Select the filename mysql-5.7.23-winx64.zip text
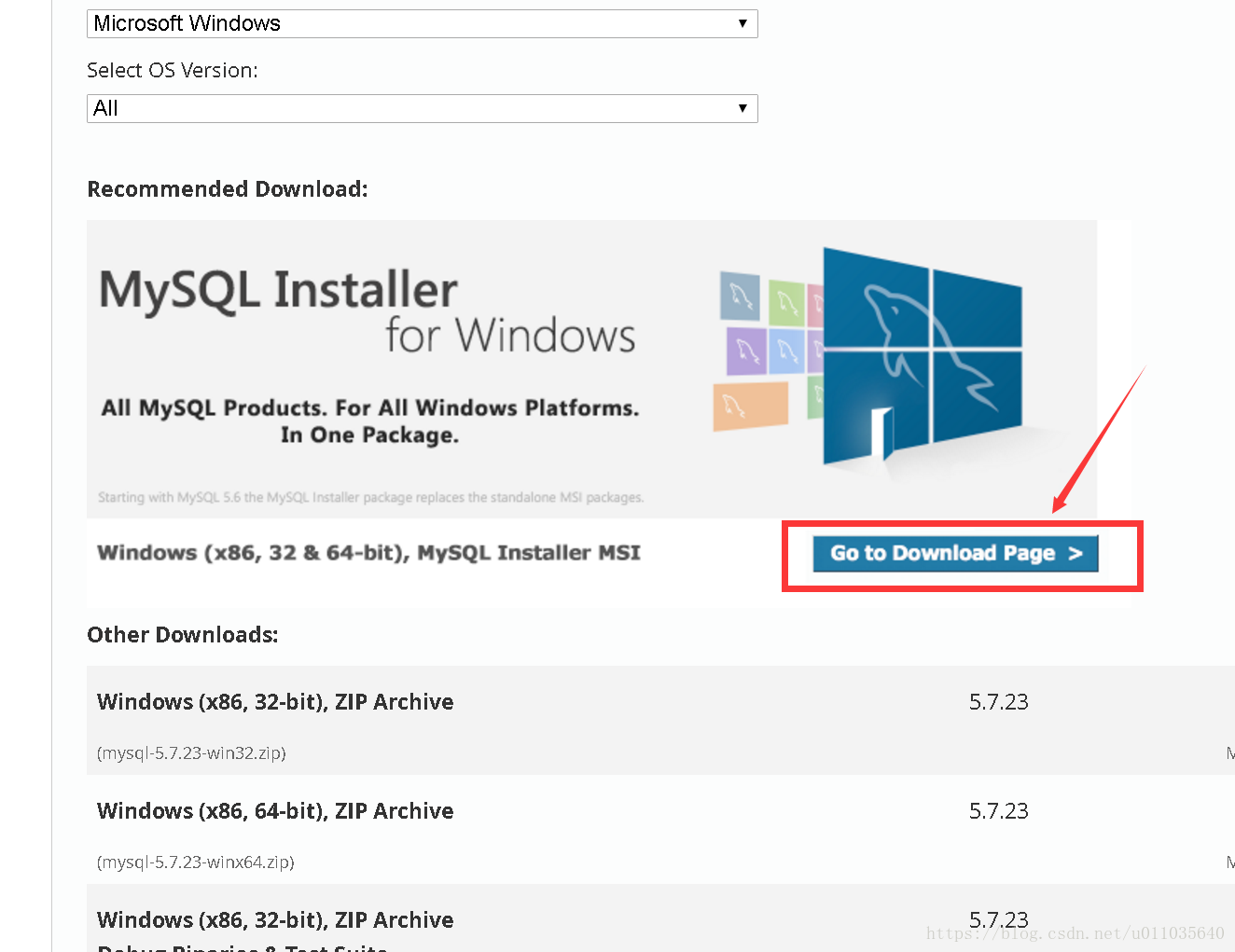This screenshot has height=952, width=1235. (196, 862)
